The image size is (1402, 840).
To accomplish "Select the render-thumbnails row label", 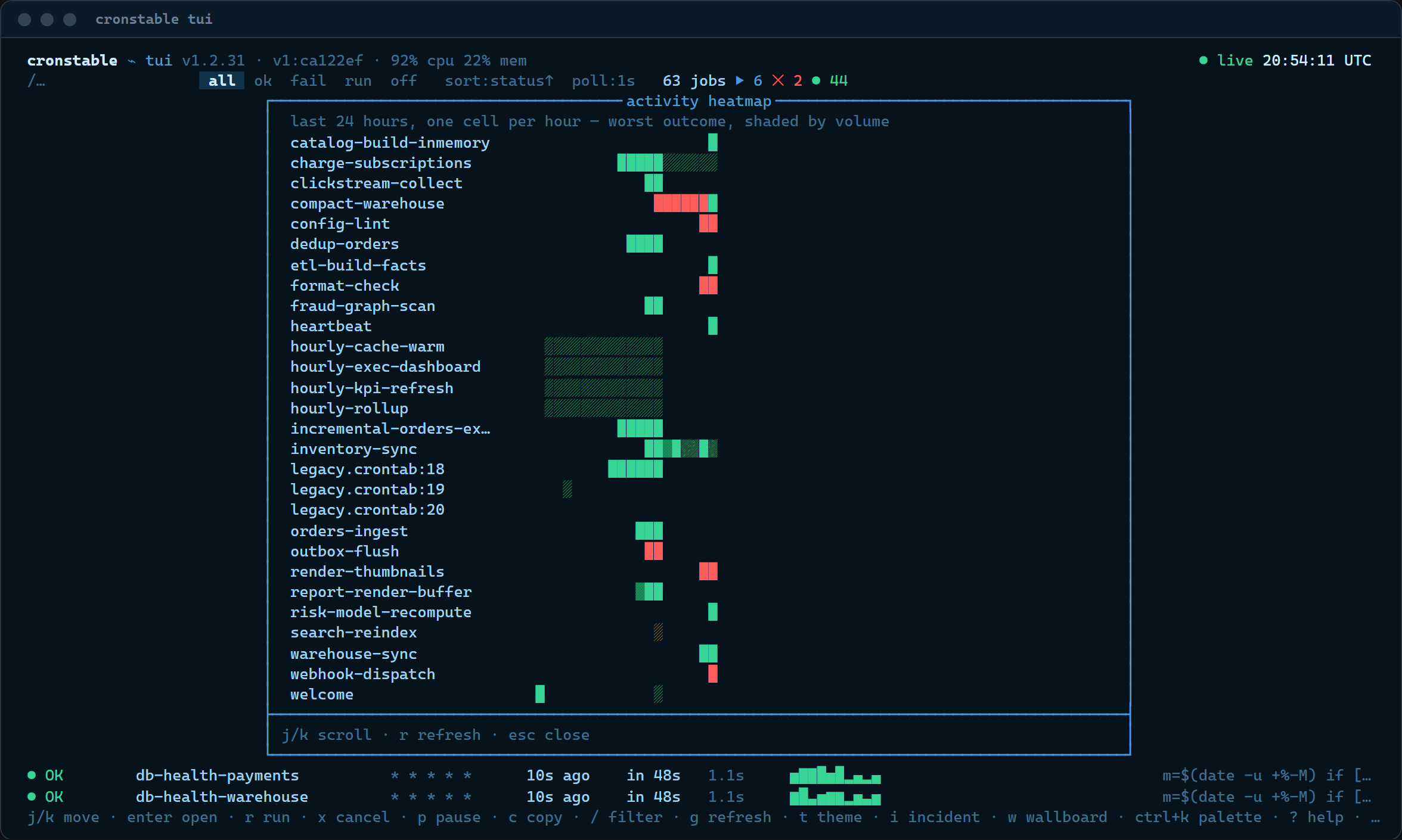I will coord(367,571).
